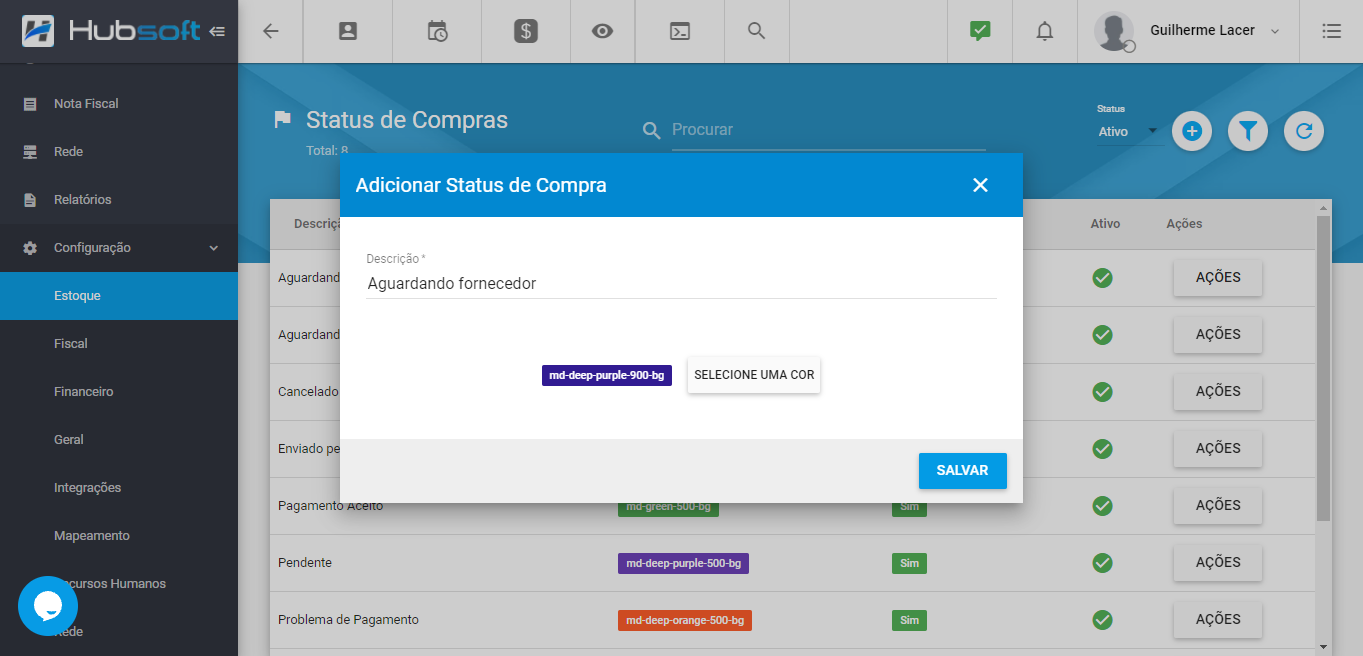Click the refresh circular arrow button
This screenshot has height=656, width=1363.
pos(1304,131)
